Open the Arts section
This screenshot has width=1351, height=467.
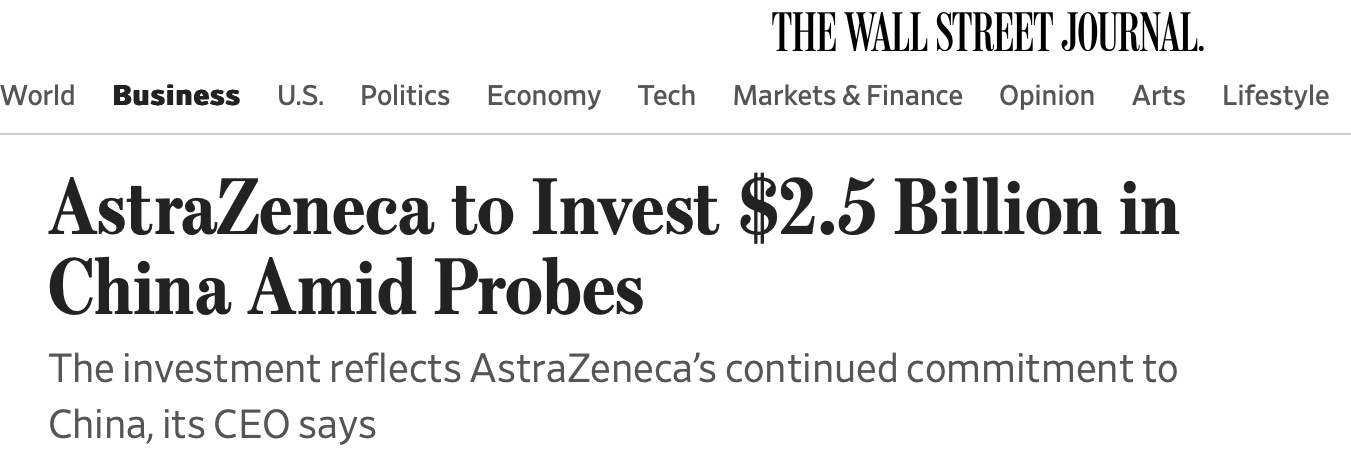pos(1158,96)
